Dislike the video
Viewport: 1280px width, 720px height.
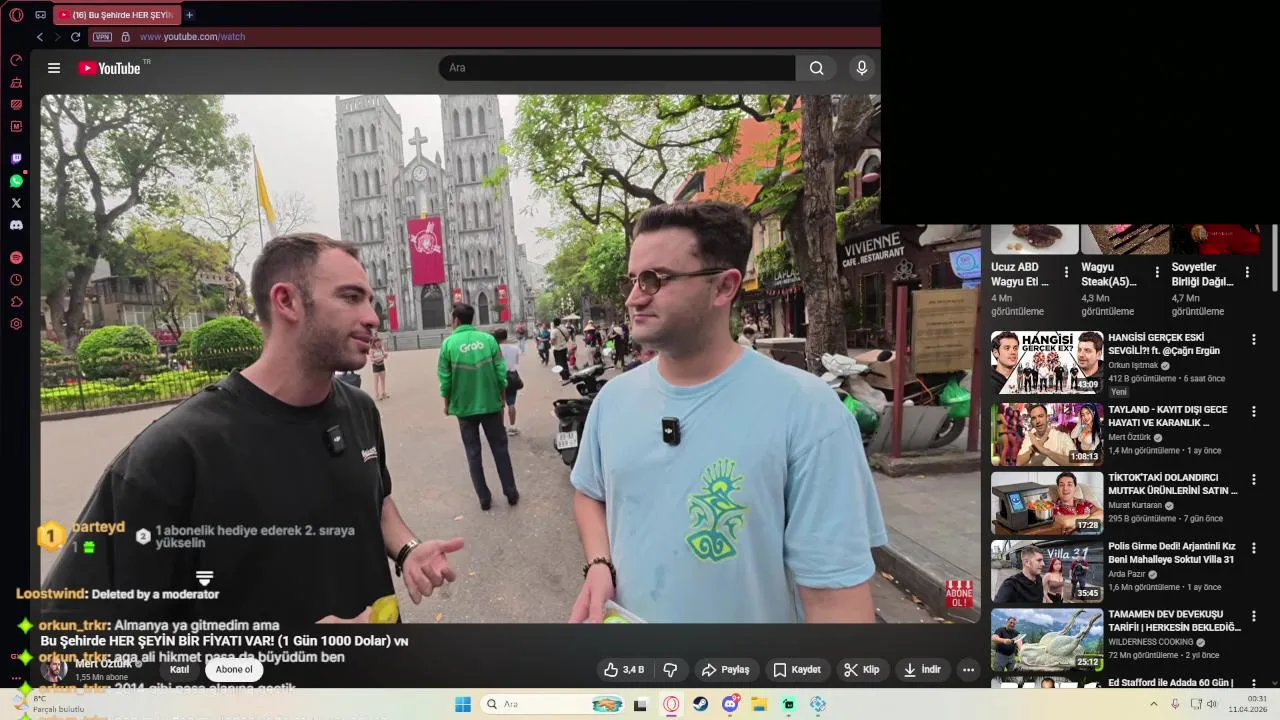click(671, 670)
